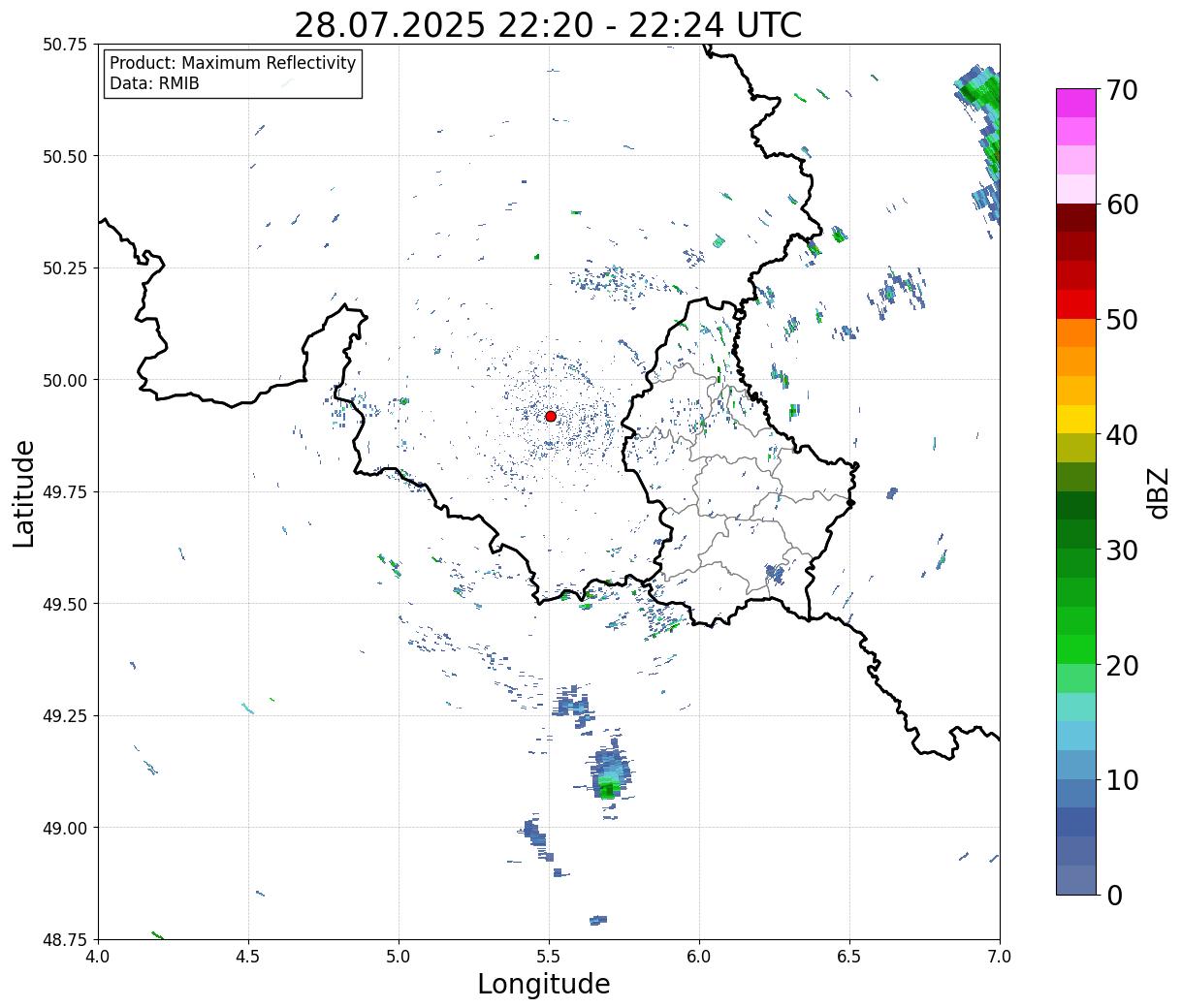Image resolution: width=1182 pixels, height=1008 pixels.
Task: Click the latitude tick label 50.00
Action: click(x=65, y=380)
